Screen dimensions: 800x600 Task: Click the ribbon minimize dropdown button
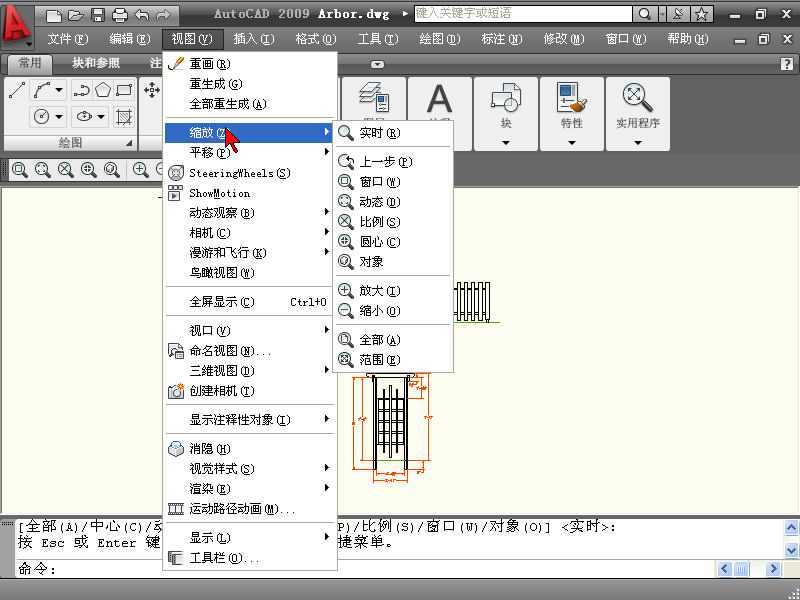point(378,64)
